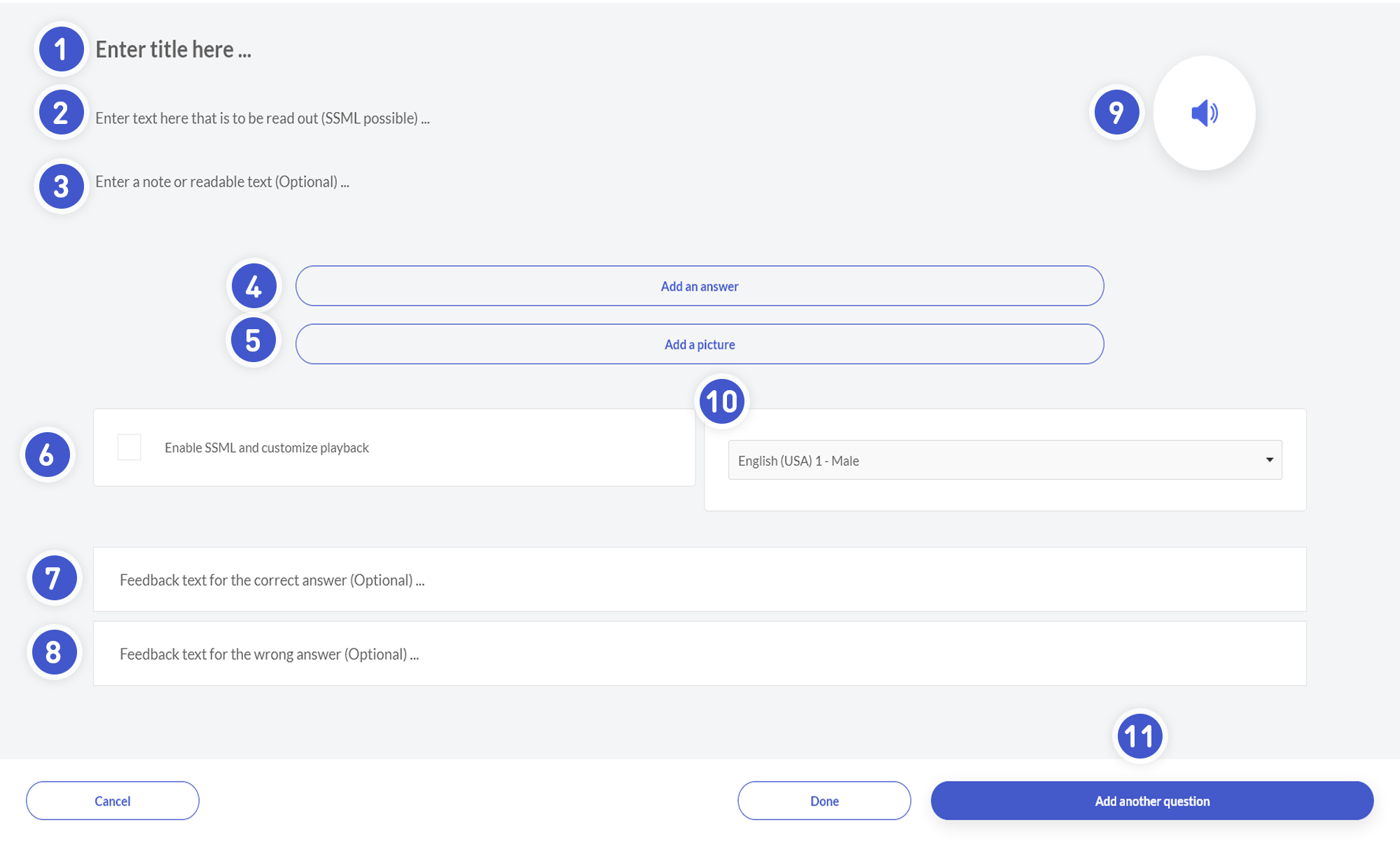Image resolution: width=1400 pixels, height=844 pixels.
Task: Click the speaker audio playback icon
Action: coord(1204,113)
